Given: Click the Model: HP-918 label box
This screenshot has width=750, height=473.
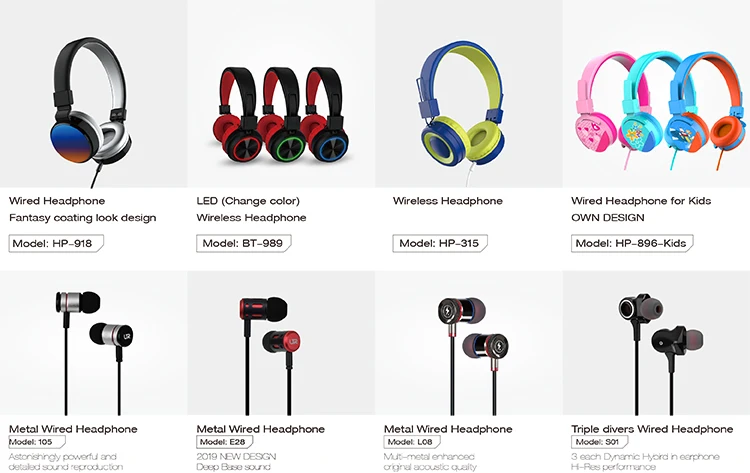Looking at the screenshot, I should (x=56, y=243).
